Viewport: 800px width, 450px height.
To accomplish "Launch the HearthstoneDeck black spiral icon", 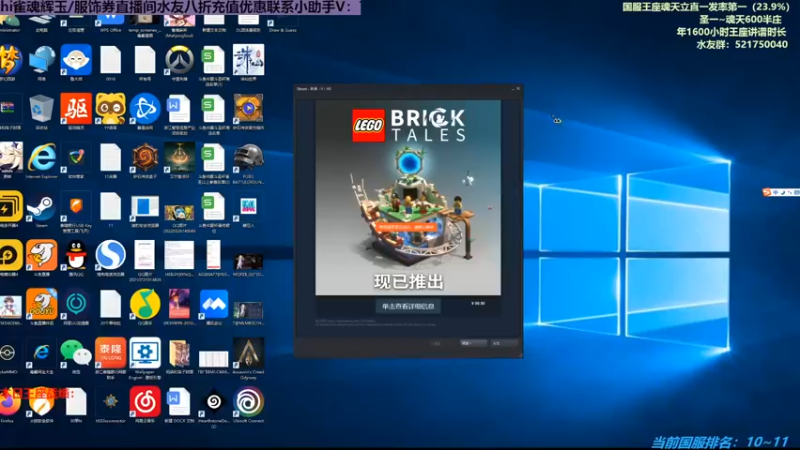I will tap(214, 402).
